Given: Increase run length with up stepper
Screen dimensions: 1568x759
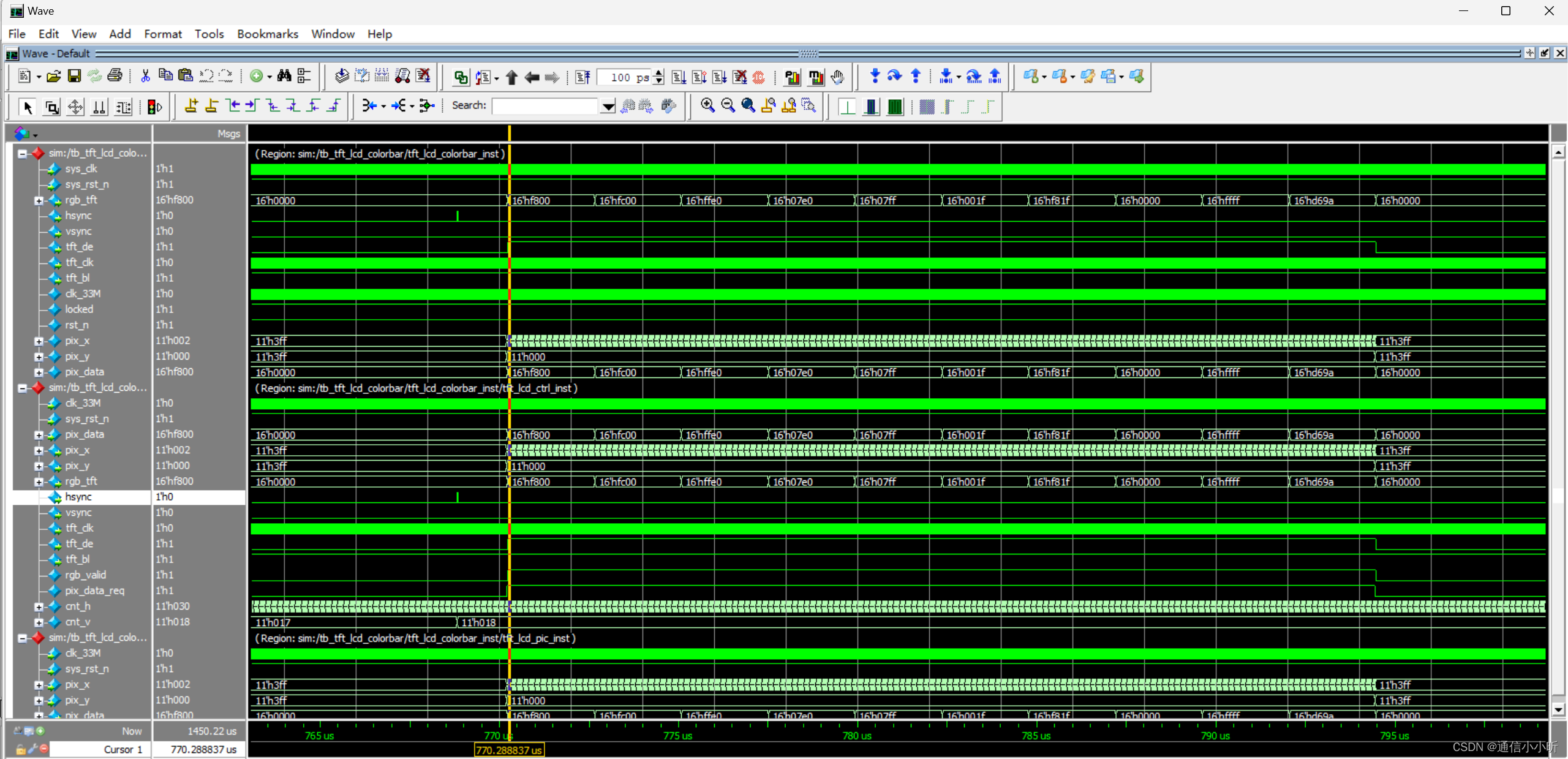Looking at the screenshot, I should (659, 73).
